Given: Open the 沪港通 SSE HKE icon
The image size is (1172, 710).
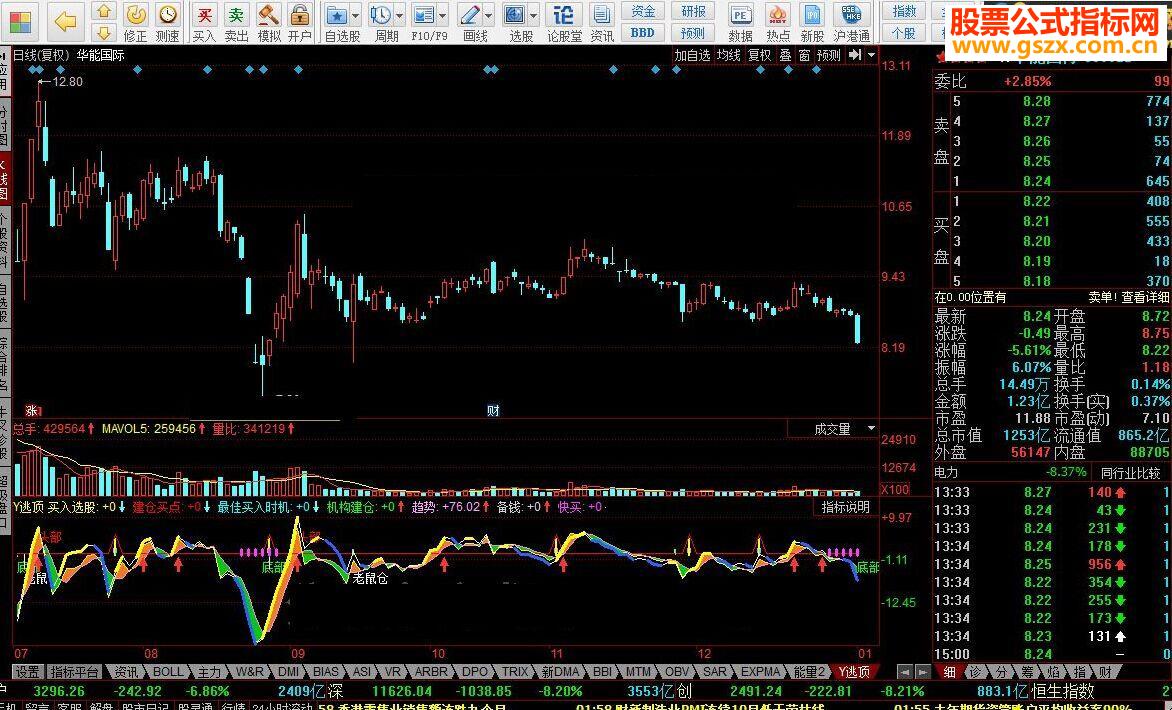Looking at the screenshot, I should click(x=851, y=22).
